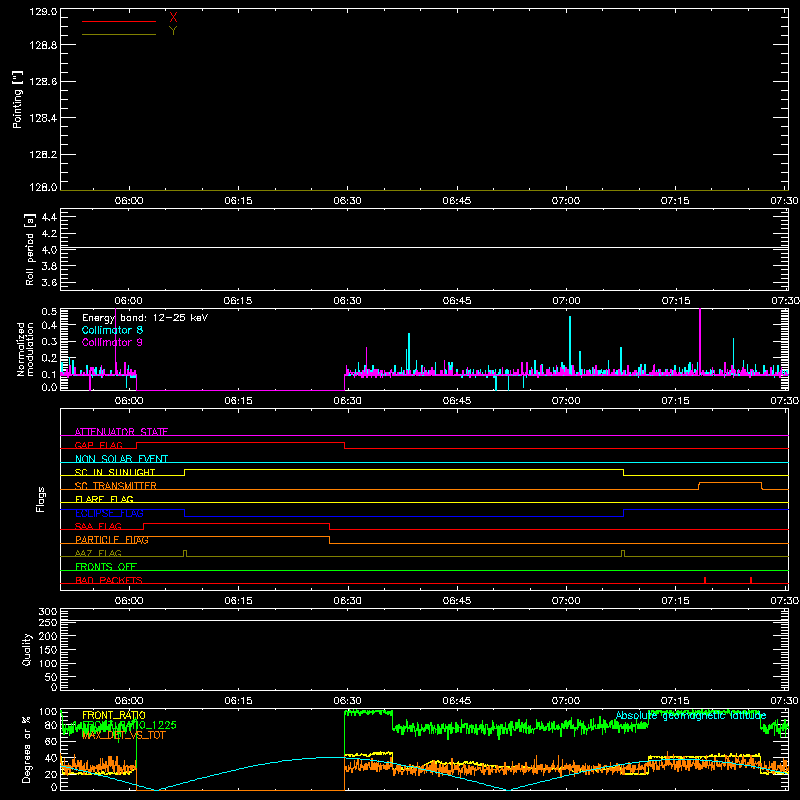Image resolution: width=800 pixels, height=800 pixels.
Task: Select the olive A07_FLAG label
Action: [98, 553]
